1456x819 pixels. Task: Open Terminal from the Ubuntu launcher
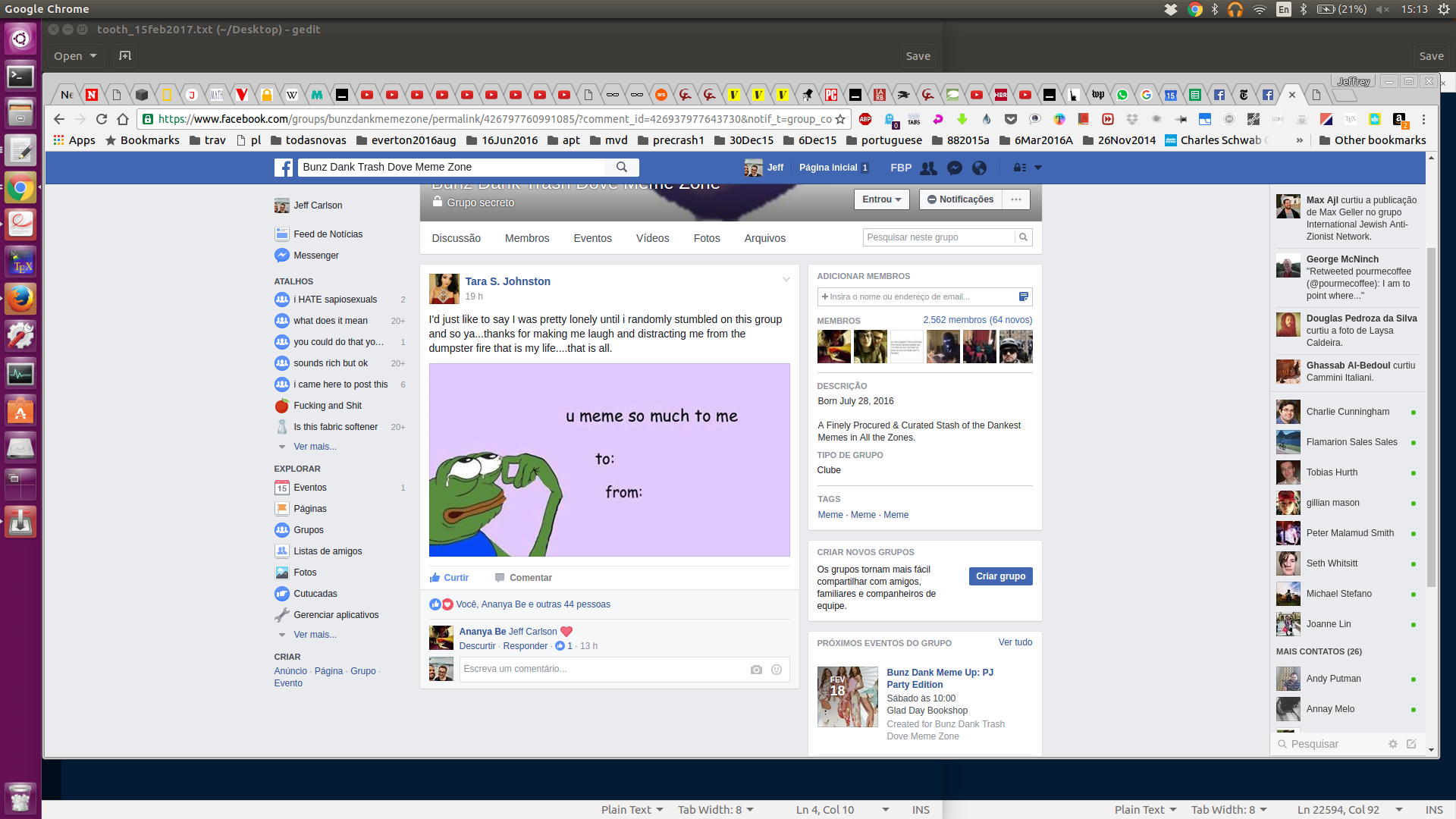pyautogui.click(x=20, y=77)
